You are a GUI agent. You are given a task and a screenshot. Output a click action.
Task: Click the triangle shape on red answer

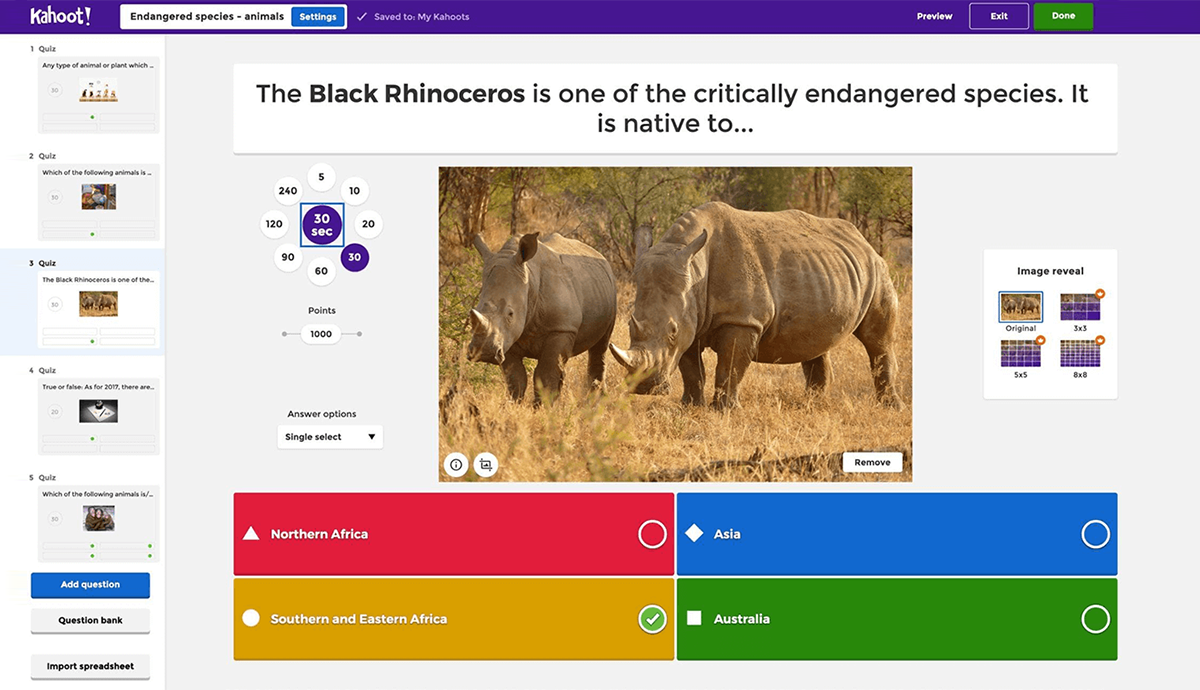coord(251,534)
